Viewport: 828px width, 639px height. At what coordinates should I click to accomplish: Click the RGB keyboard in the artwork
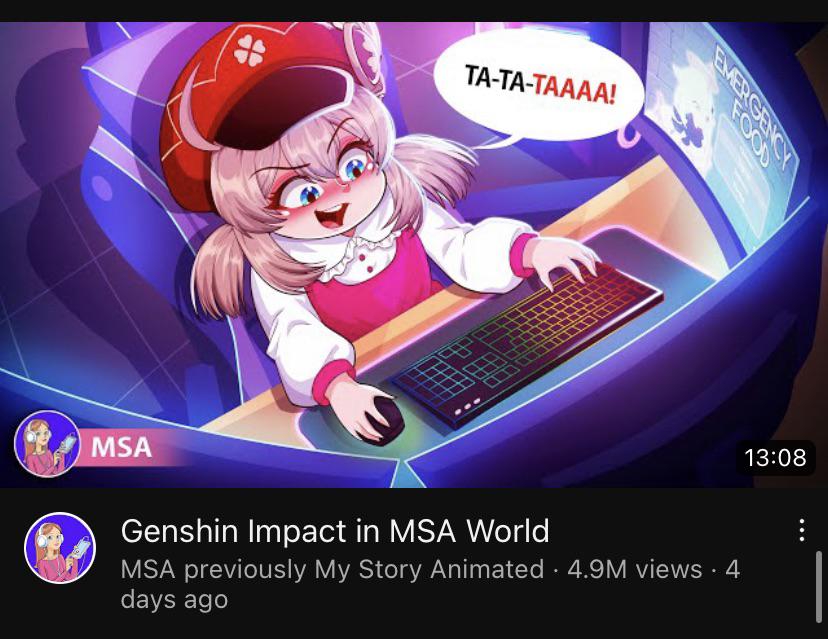[x=527, y=342]
